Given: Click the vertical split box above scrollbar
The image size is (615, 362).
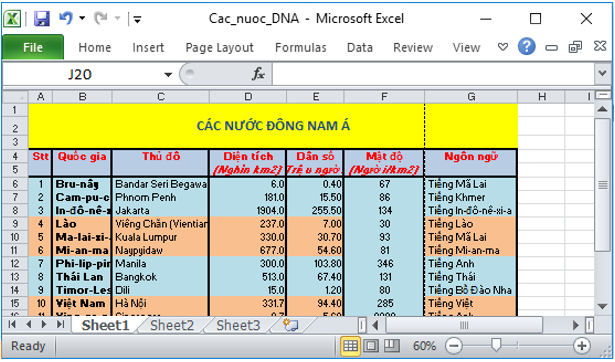Looking at the screenshot, I should (x=602, y=95).
